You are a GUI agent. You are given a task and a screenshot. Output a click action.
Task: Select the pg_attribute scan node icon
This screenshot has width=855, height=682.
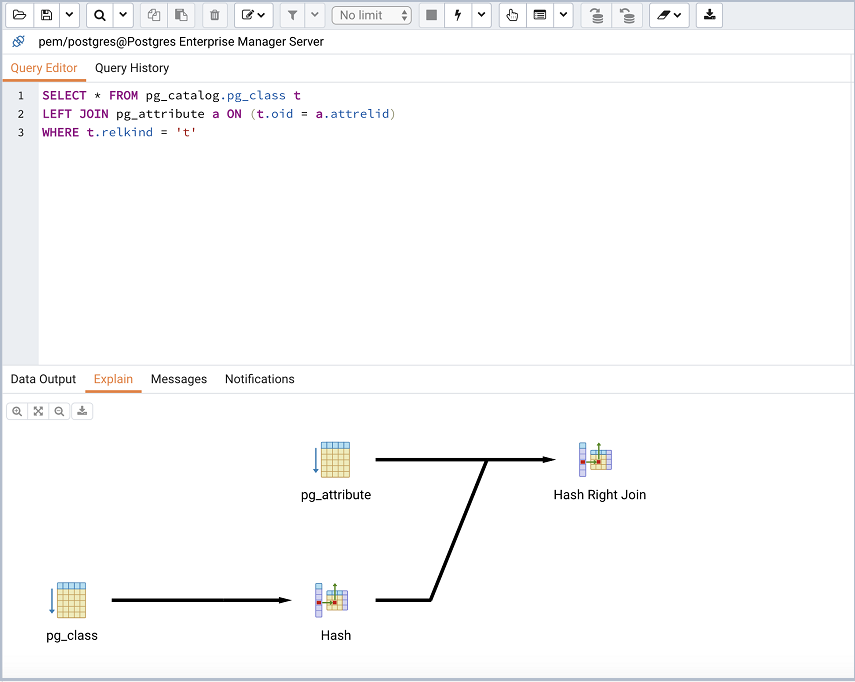tap(332, 460)
